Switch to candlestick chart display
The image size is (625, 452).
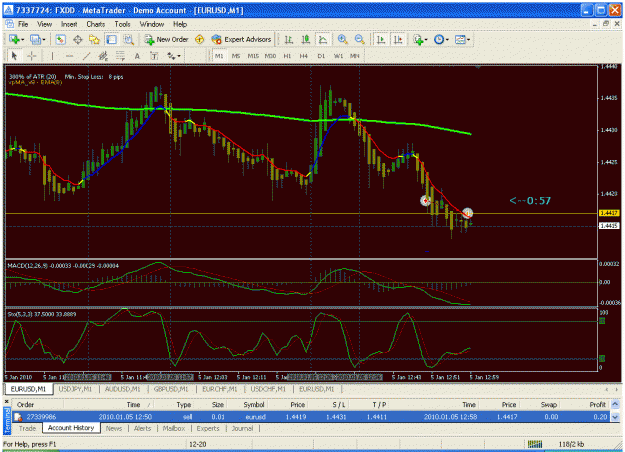306,39
